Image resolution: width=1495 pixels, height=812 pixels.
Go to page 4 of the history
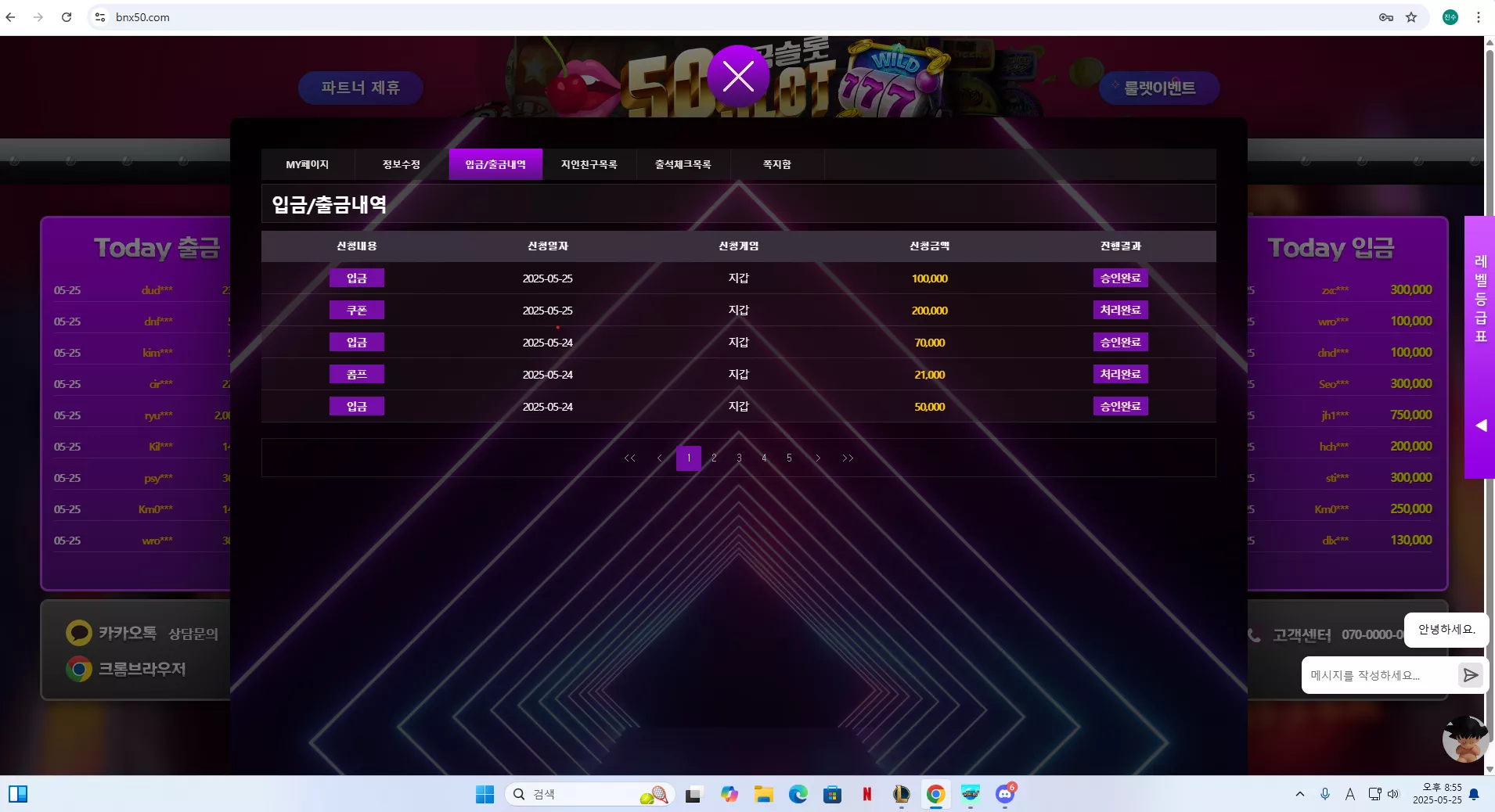point(764,458)
